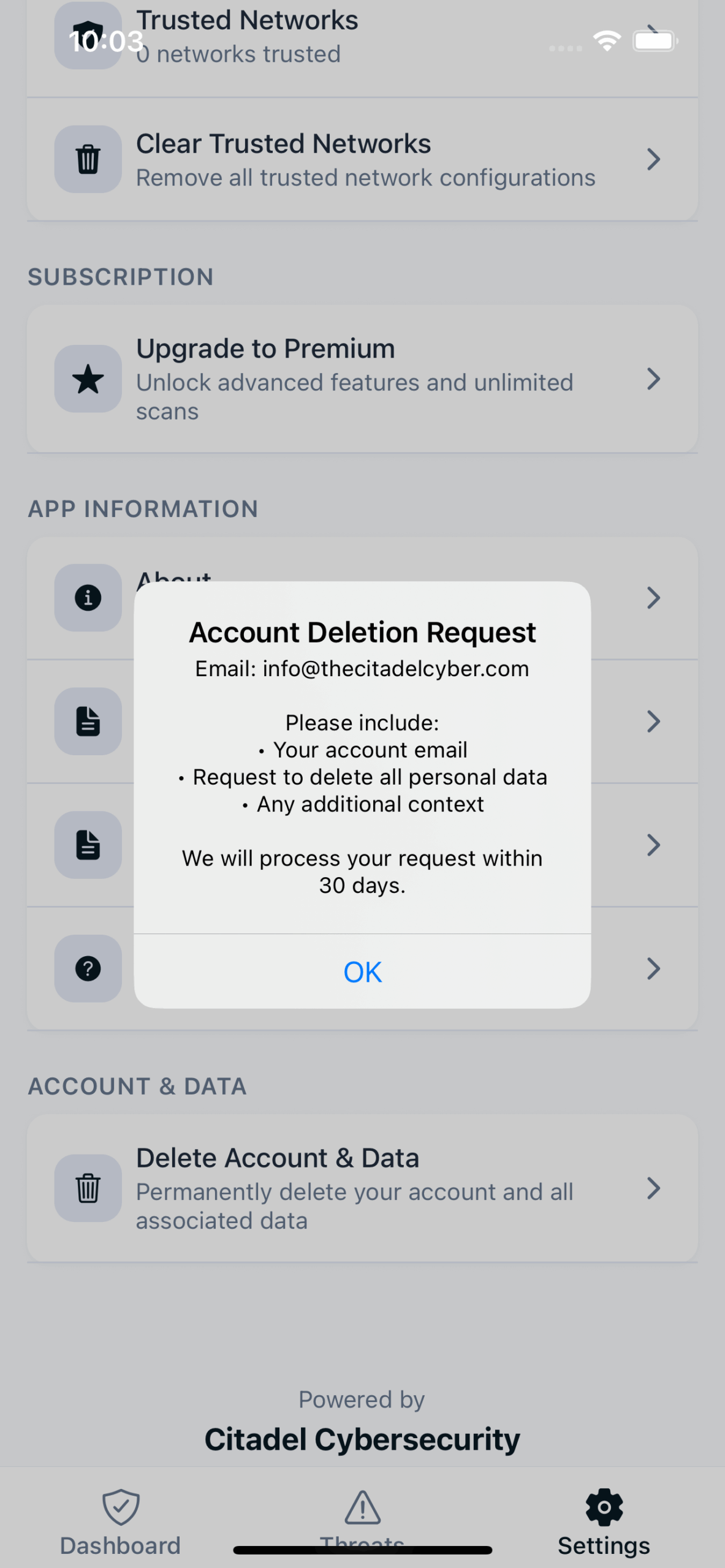Tap the Clear Trusted Networks trash icon
Image resolution: width=725 pixels, height=1568 pixels.
tap(88, 159)
